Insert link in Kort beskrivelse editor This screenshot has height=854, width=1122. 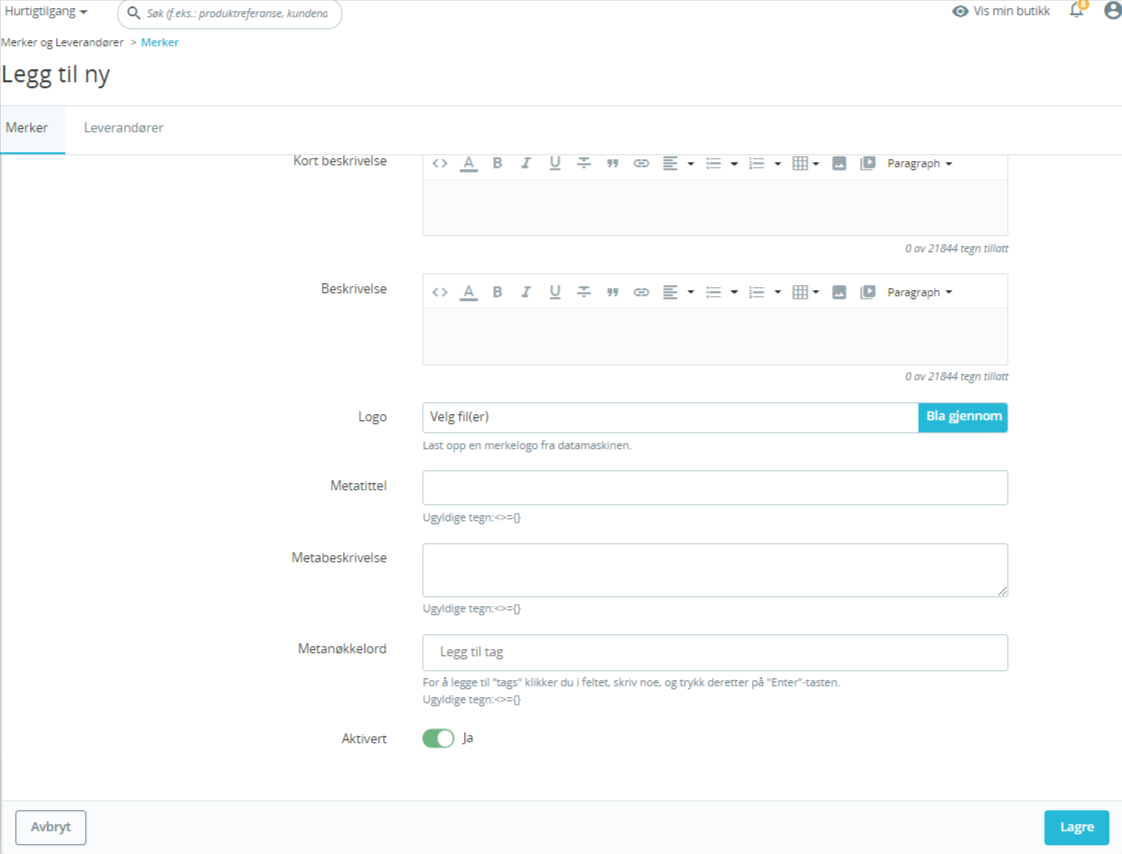point(641,163)
